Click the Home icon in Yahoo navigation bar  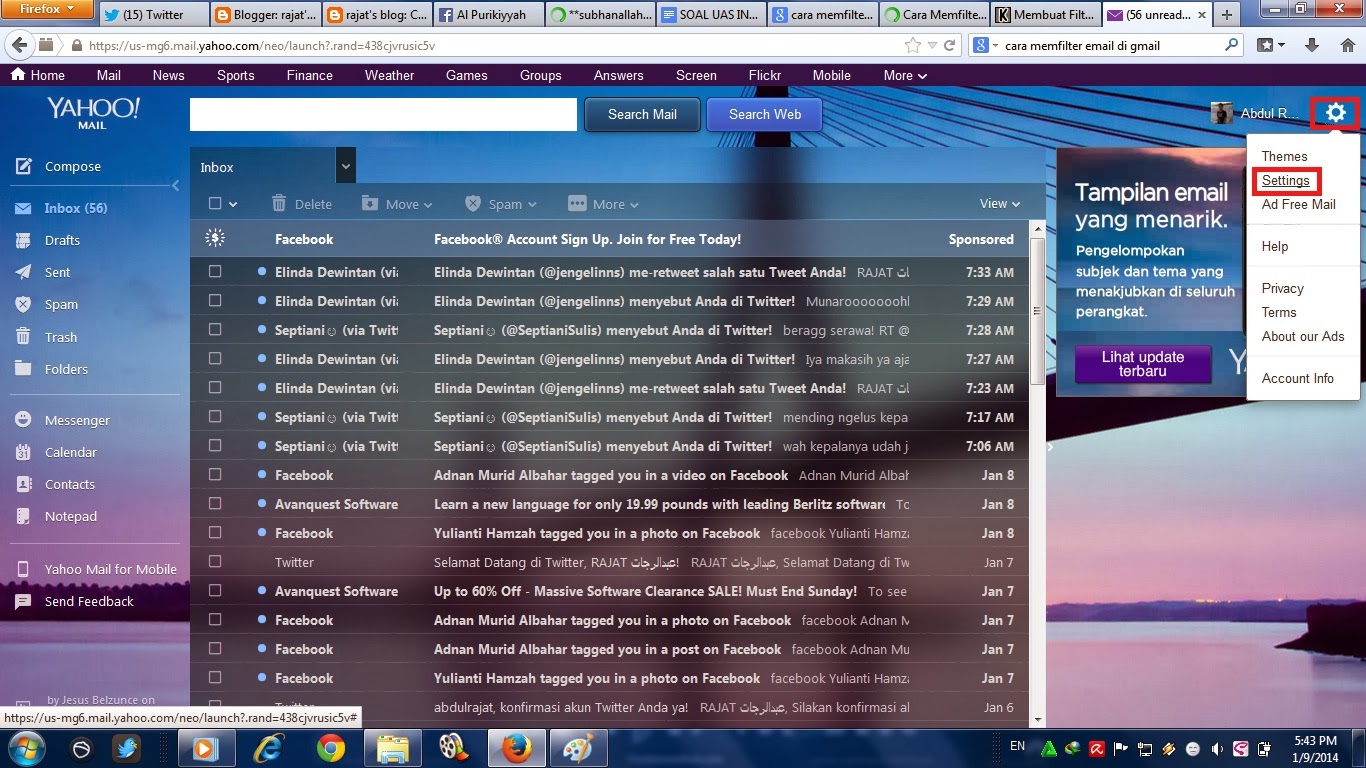coord(18,75)
